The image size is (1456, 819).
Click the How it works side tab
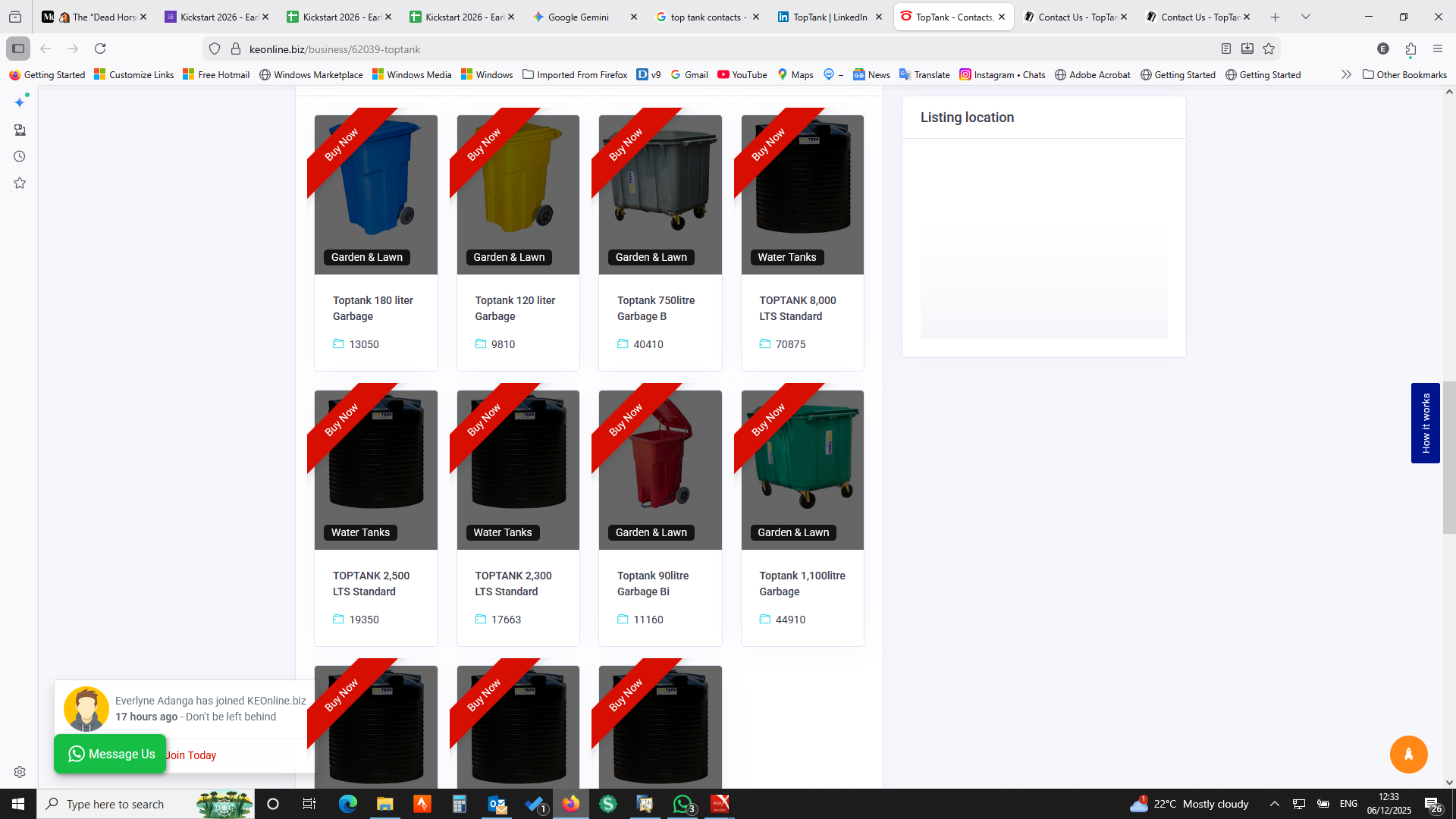coord(1425,422)
